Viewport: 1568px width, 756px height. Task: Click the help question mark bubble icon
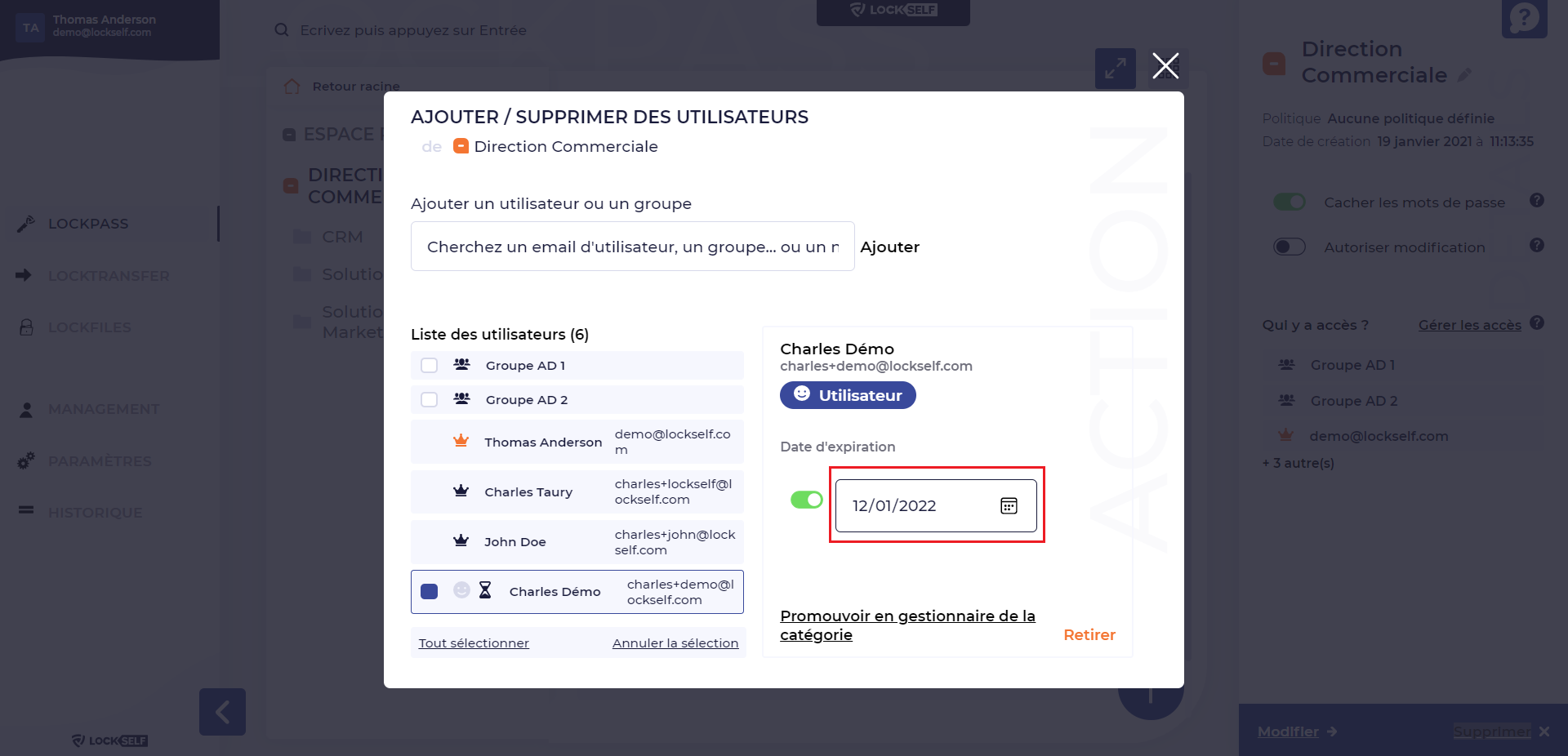(x=1524, y=18)
